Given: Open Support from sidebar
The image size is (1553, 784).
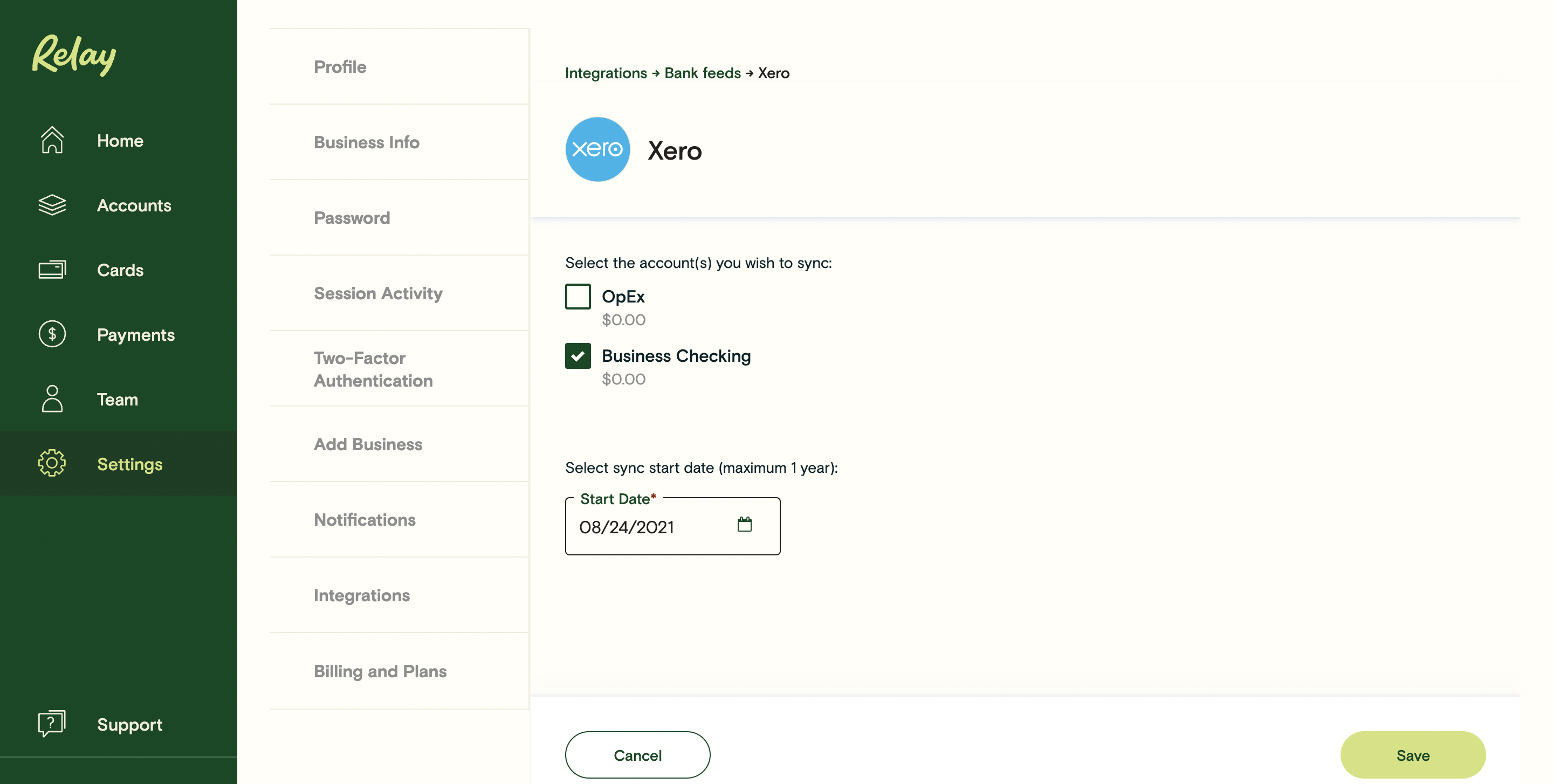Looking at the screenshot, I should pyautogui.click(x=118, y=724).
